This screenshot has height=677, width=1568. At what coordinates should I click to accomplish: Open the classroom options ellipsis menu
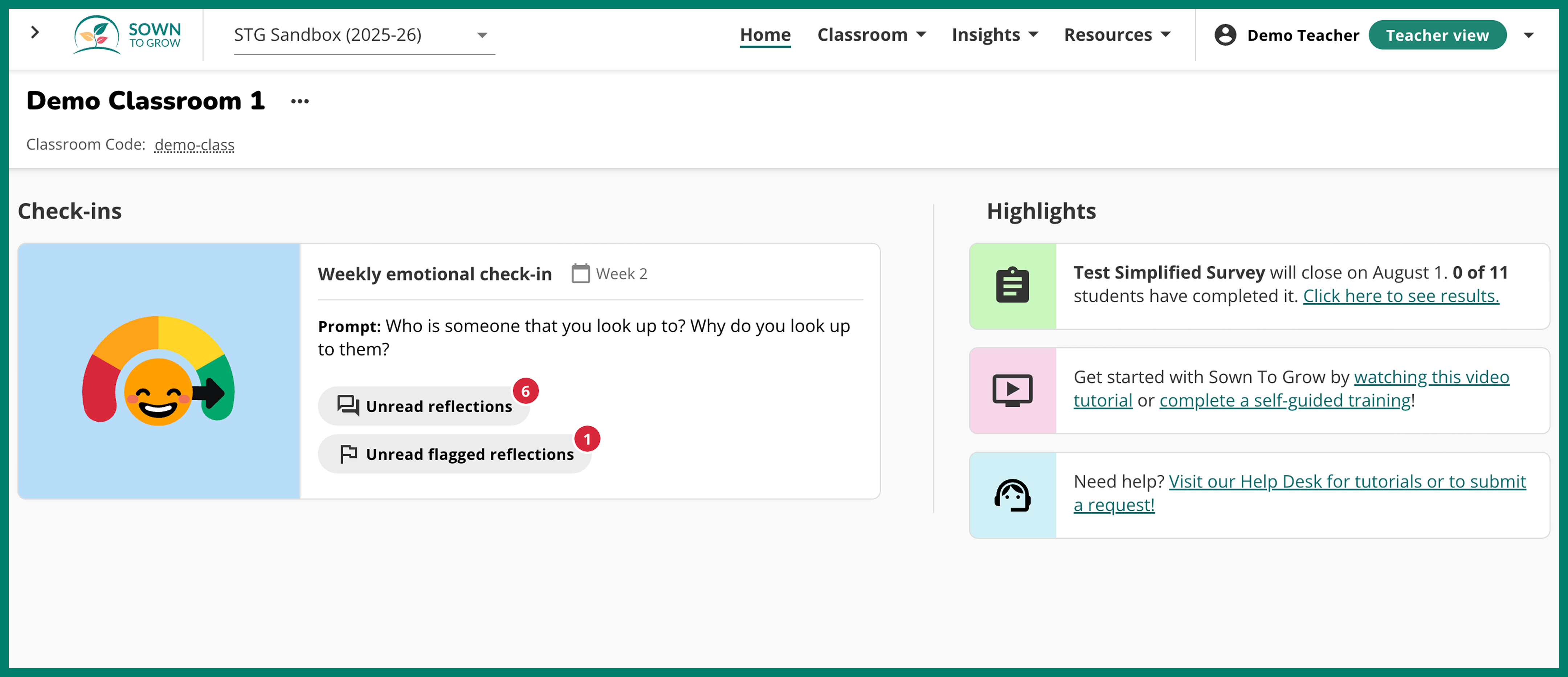pyautogui.click(x=299, y=101)
